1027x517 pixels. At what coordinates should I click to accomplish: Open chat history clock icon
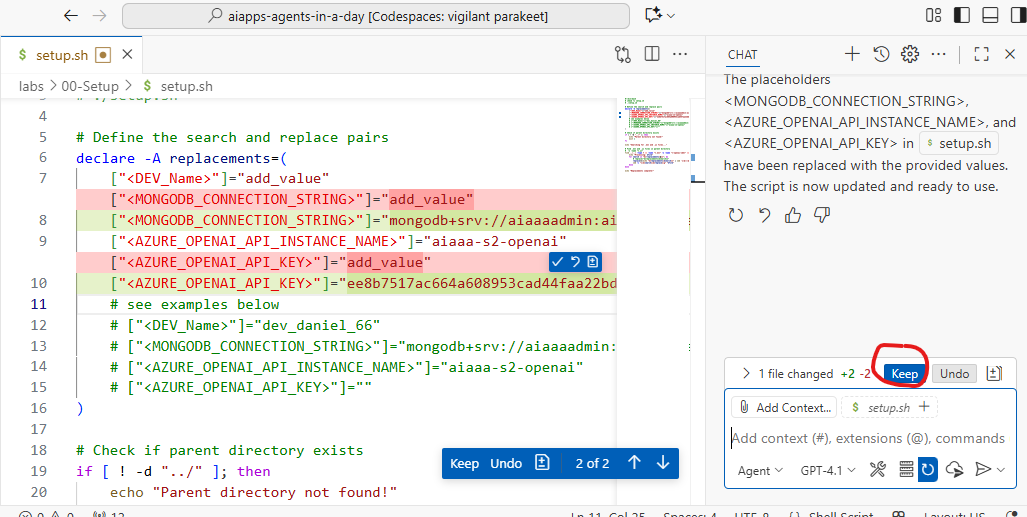point(881,54)
